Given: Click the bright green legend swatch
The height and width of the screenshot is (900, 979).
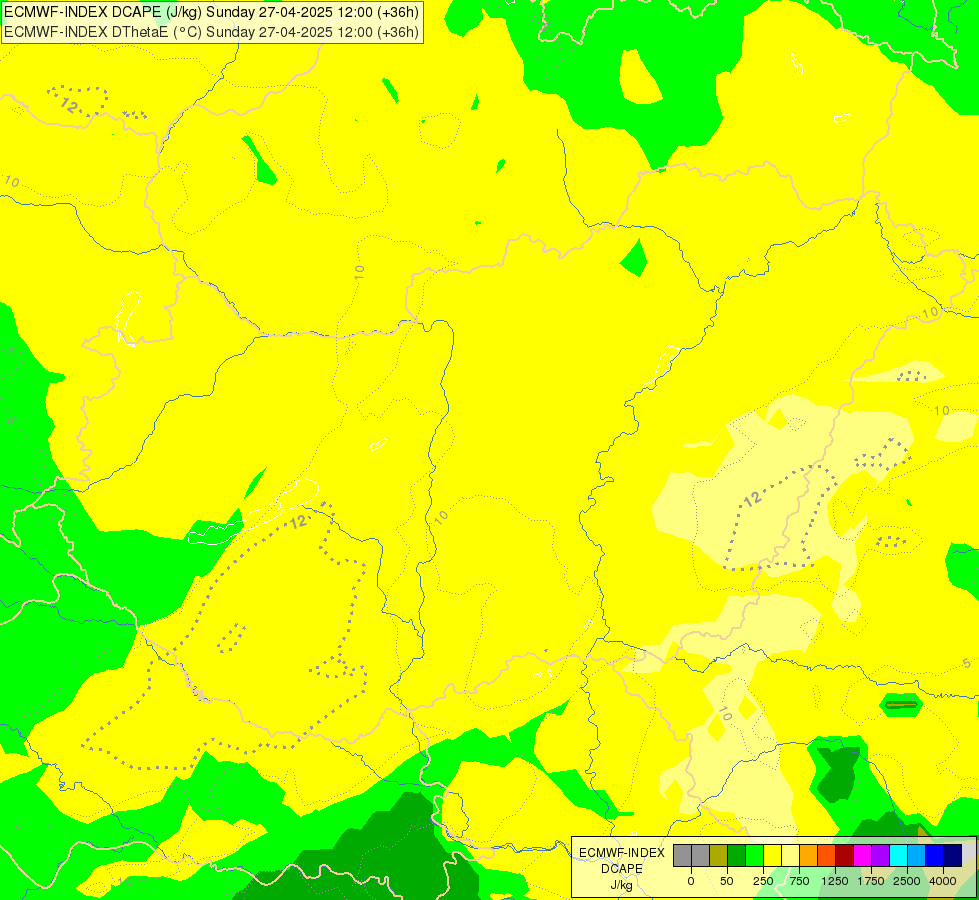Looking at the screenshot, I should pos(755,855).
